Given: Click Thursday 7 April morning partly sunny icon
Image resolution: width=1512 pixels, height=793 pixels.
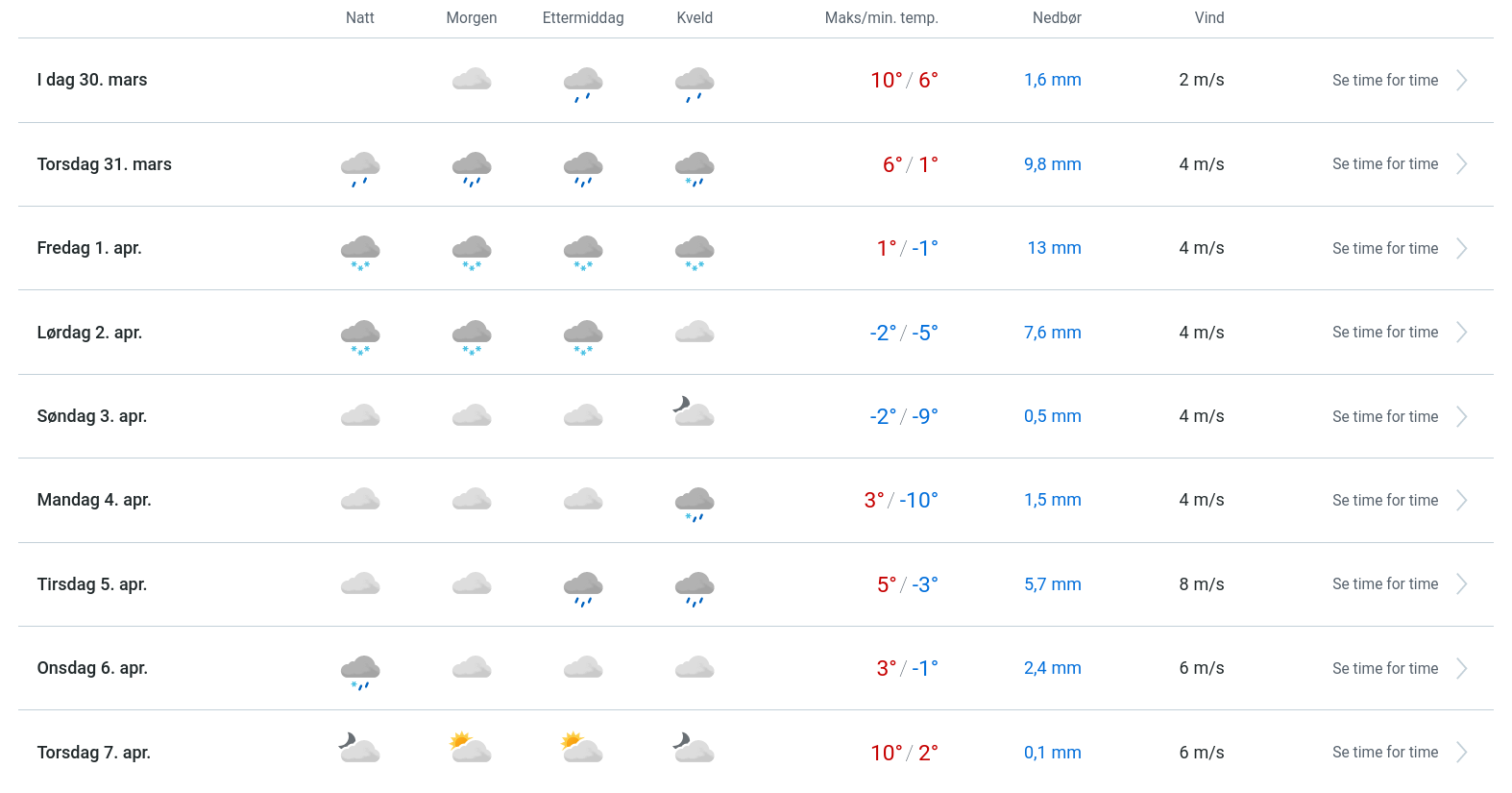Looking at the screenshot, I should pyautogui.click(x=471, y=748).
